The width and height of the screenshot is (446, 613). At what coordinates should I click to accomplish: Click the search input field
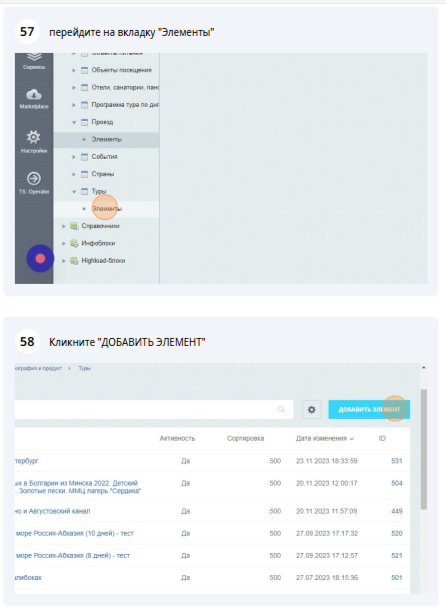pyautogui.click(x=154, y=409)
